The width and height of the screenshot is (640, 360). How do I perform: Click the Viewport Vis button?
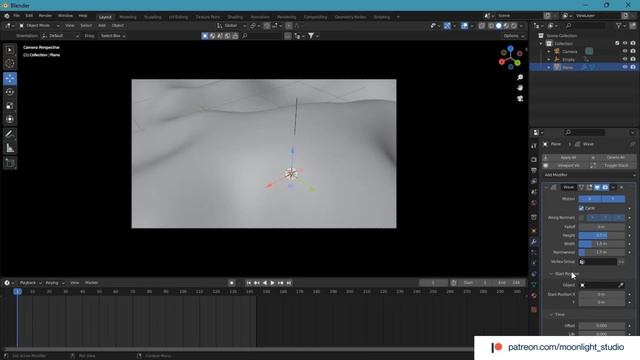pyautogui.click(x=566, y=165)
